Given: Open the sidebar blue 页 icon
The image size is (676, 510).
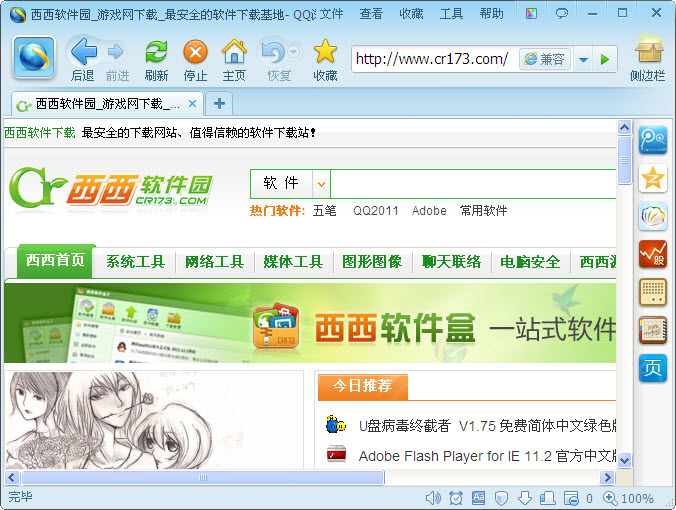Looking at the screenshot, I should point(653,368).
